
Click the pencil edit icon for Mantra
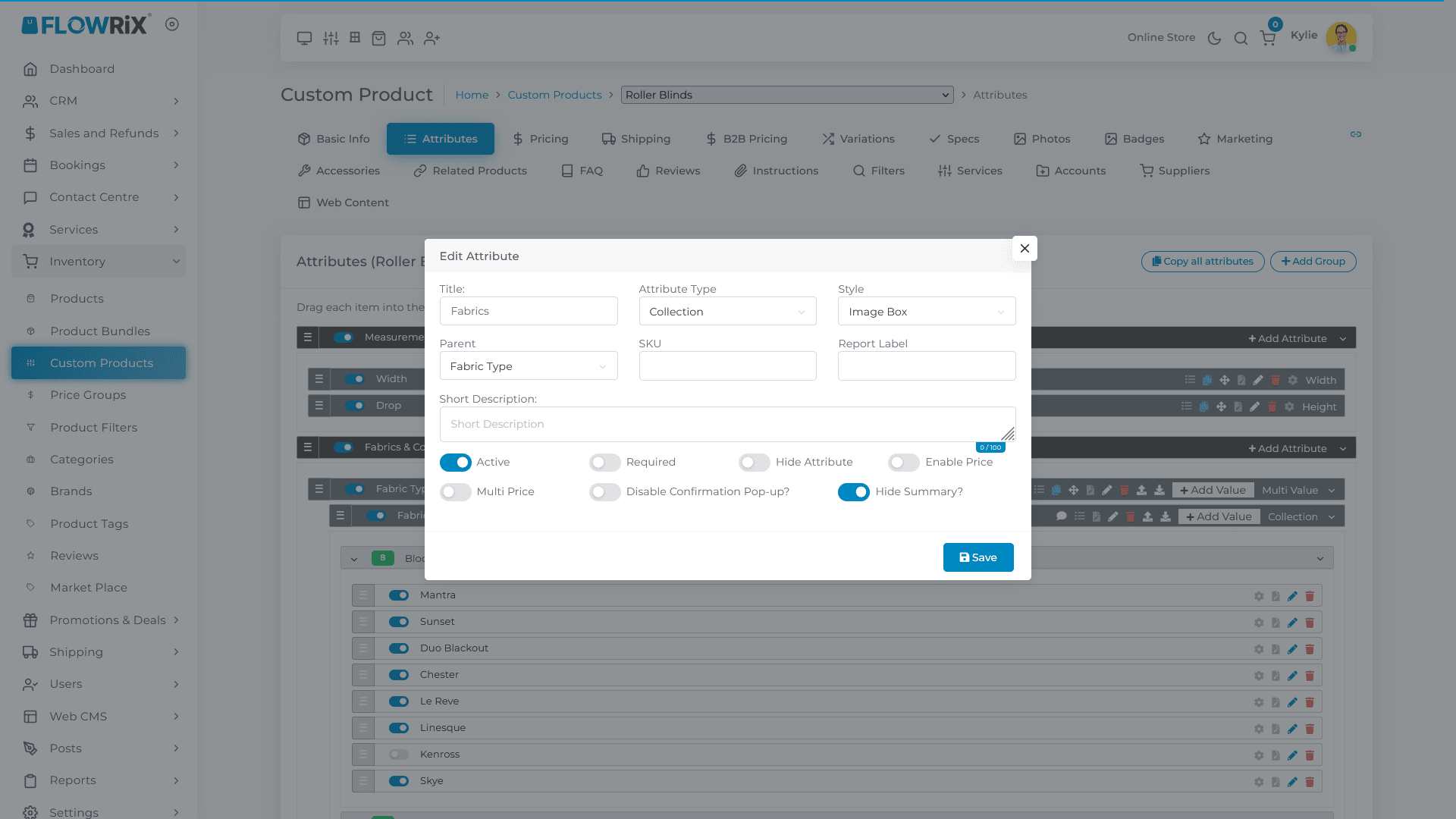[1292, 596]
